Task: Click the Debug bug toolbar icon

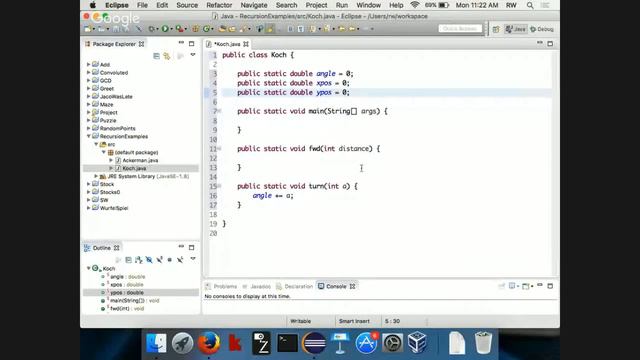Action: click(151, 29)
